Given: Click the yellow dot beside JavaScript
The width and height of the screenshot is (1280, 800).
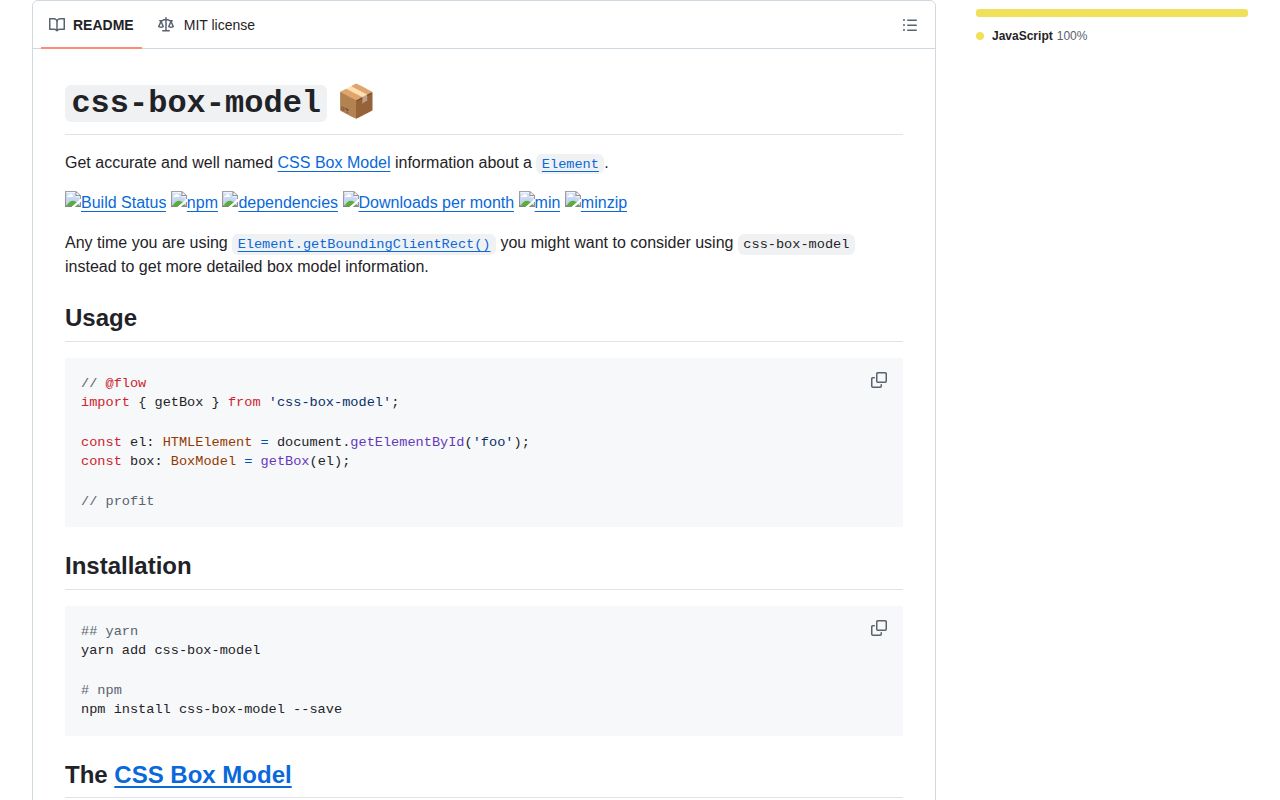Looking at the screenshot, I should (980, 36).
